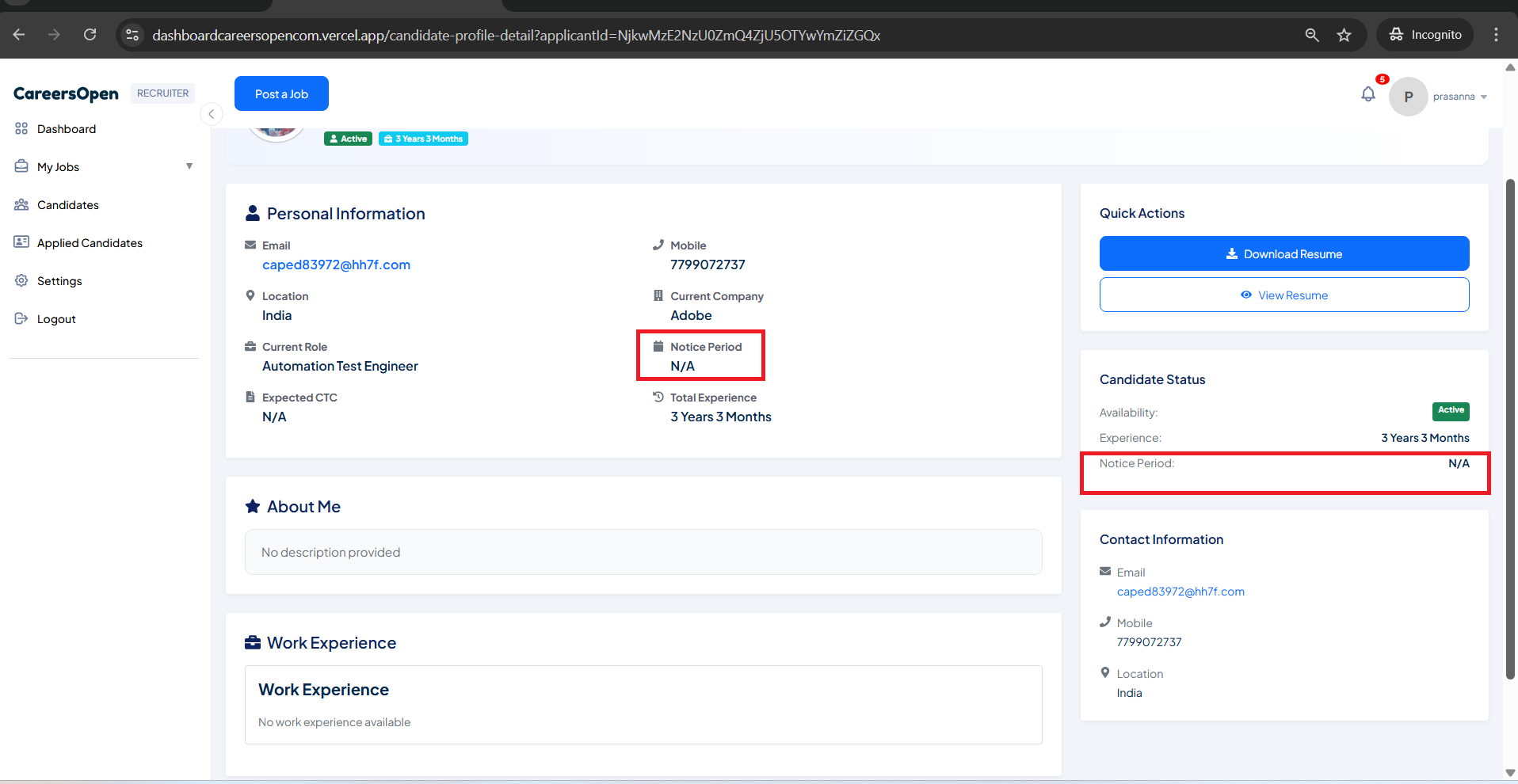Bookmark this page with star icon
Image resolution: width=1518 pixels, height=784 pixels.
point(1344,35)
